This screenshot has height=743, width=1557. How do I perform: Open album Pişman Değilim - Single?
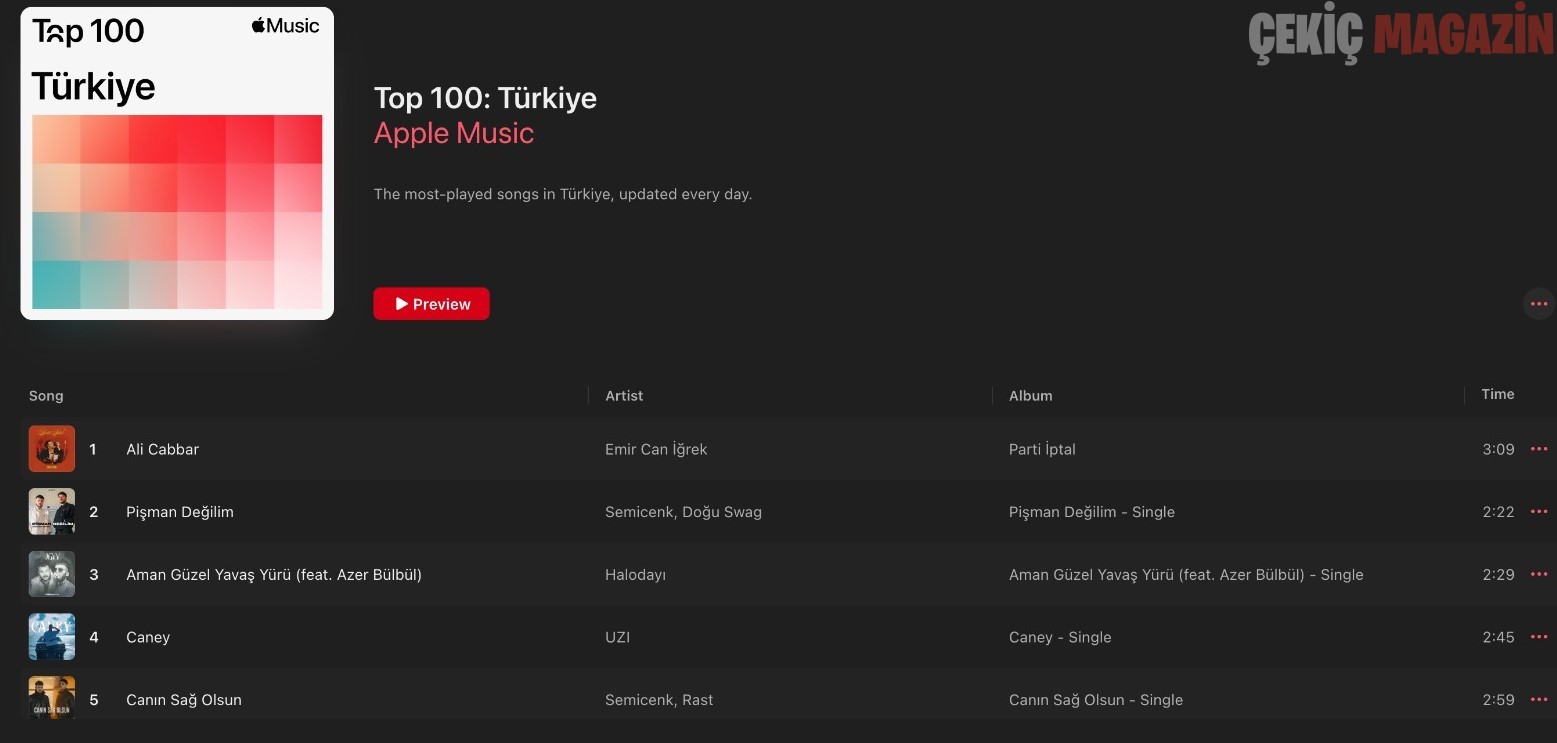[x=1092, y=512]
